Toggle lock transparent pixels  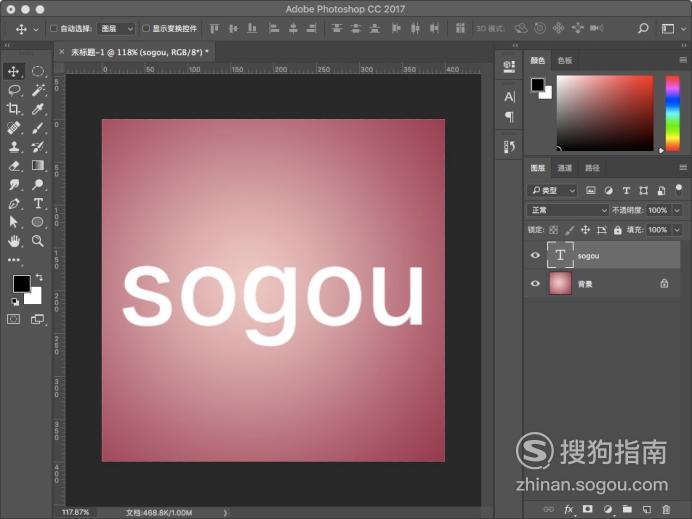553,230
